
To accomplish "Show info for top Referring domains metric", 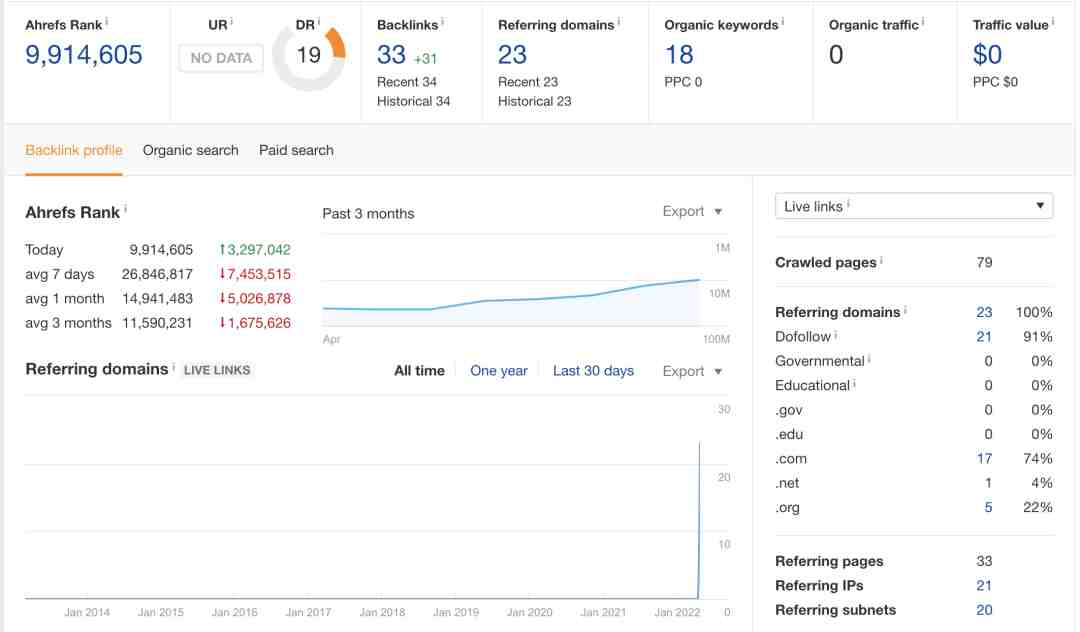I will tap(619, 22).
